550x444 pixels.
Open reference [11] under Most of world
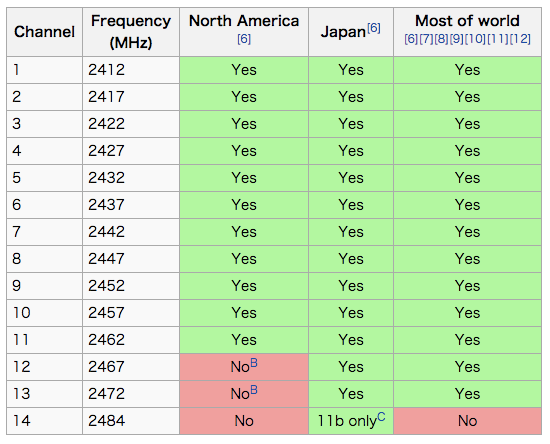[497, 39]
